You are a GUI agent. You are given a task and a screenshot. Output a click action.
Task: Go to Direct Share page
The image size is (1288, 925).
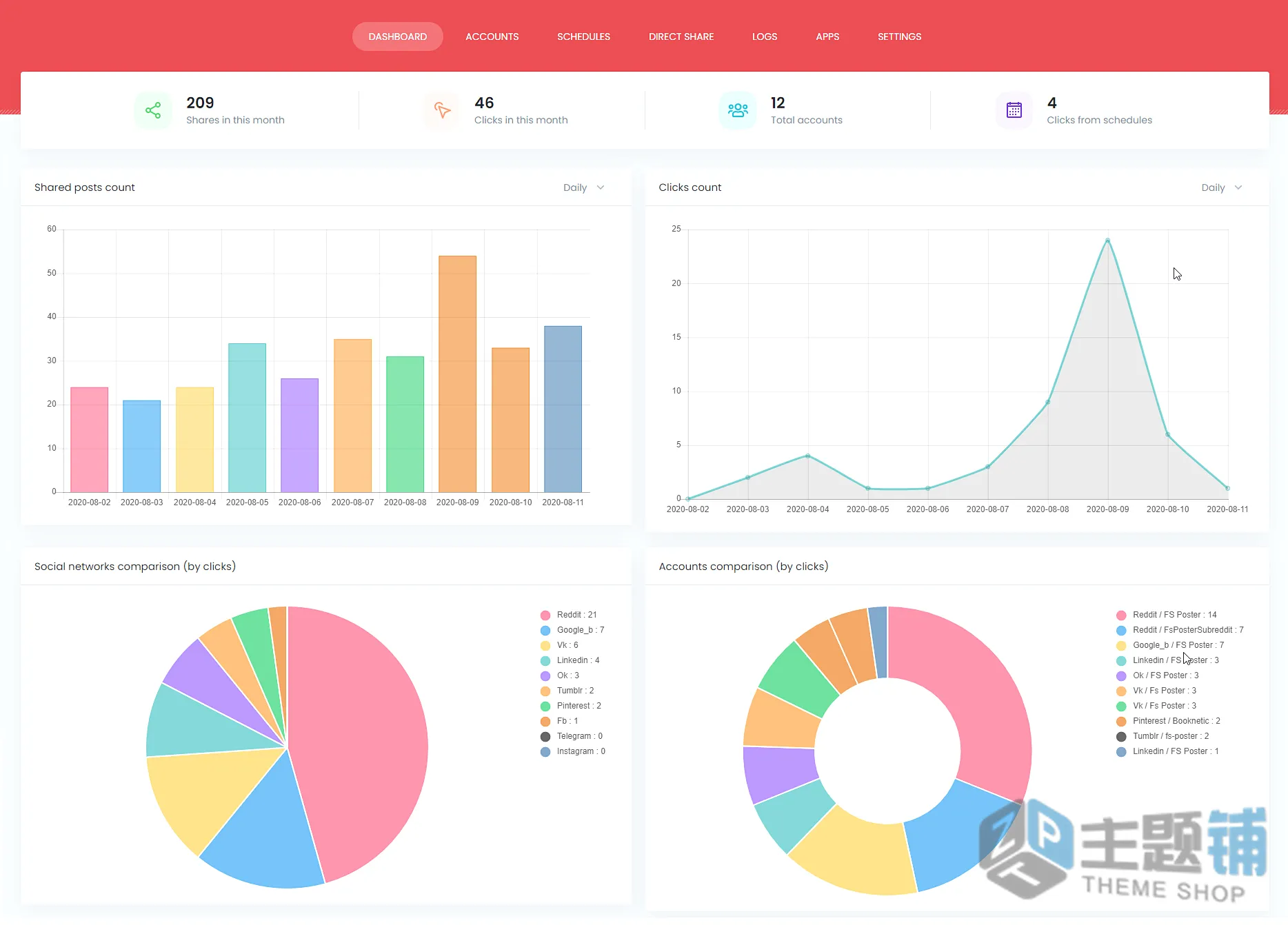681,37
